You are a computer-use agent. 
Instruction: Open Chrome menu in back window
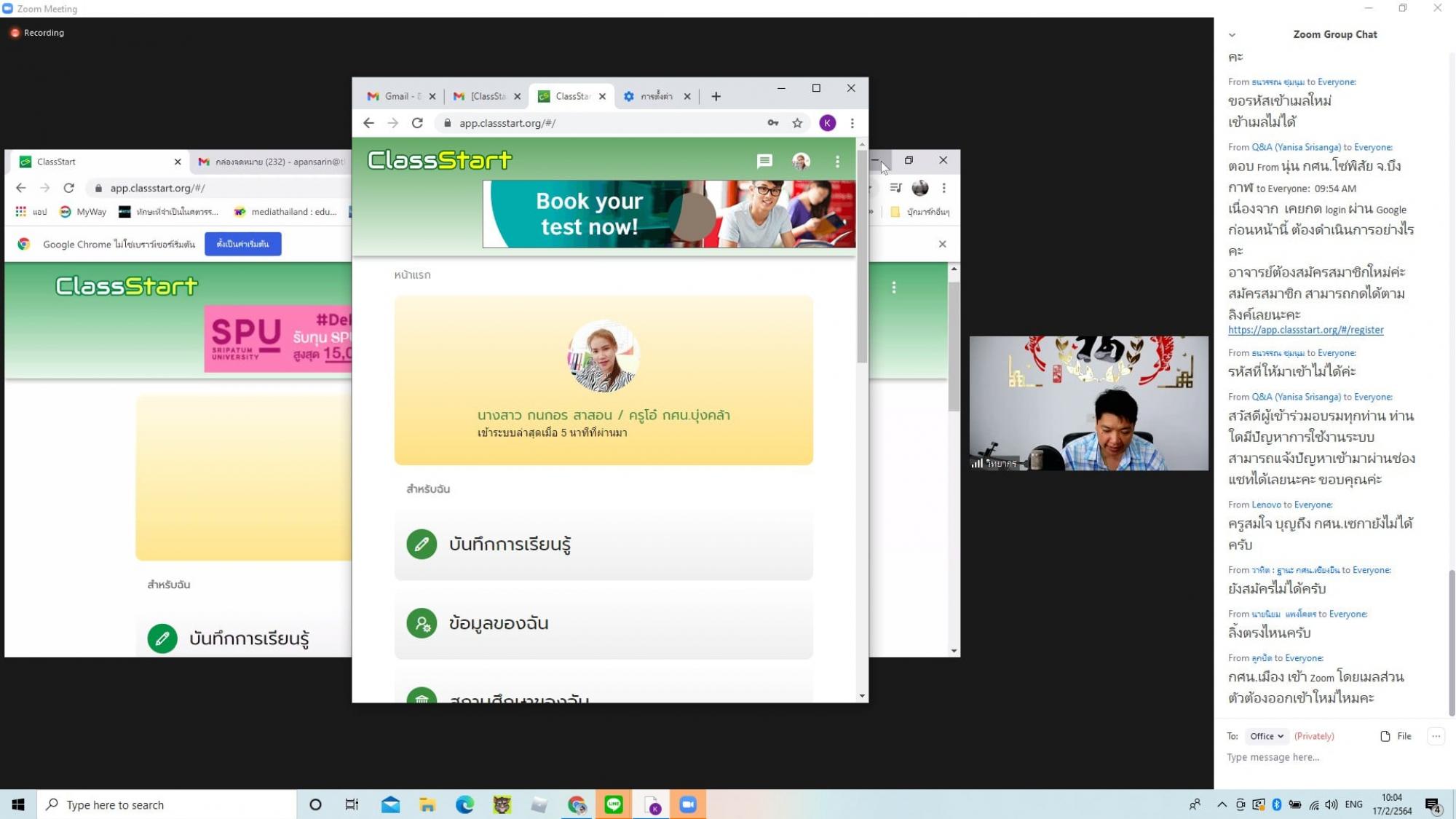[944, 188]
